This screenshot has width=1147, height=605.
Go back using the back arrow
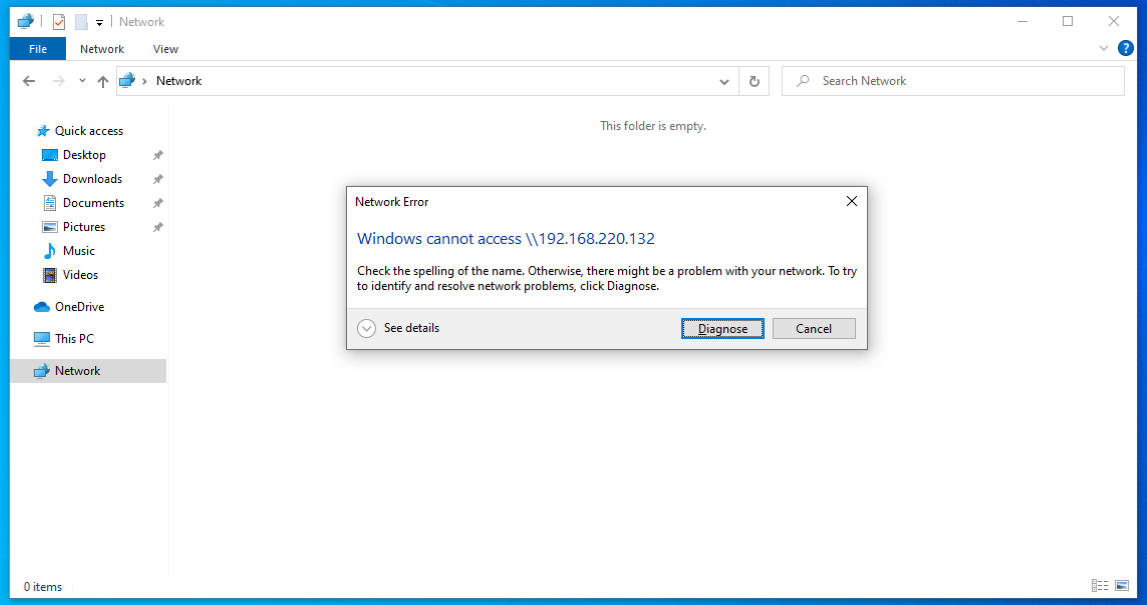[29, 81]
